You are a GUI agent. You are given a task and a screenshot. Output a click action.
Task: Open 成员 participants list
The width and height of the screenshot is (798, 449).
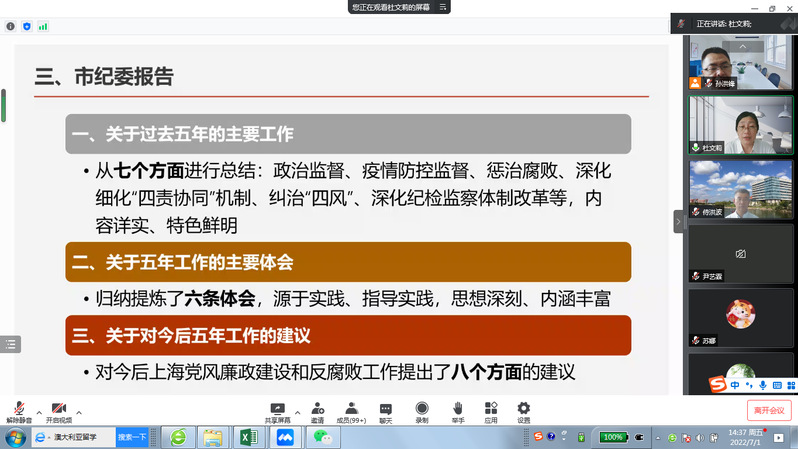point(351,411)
